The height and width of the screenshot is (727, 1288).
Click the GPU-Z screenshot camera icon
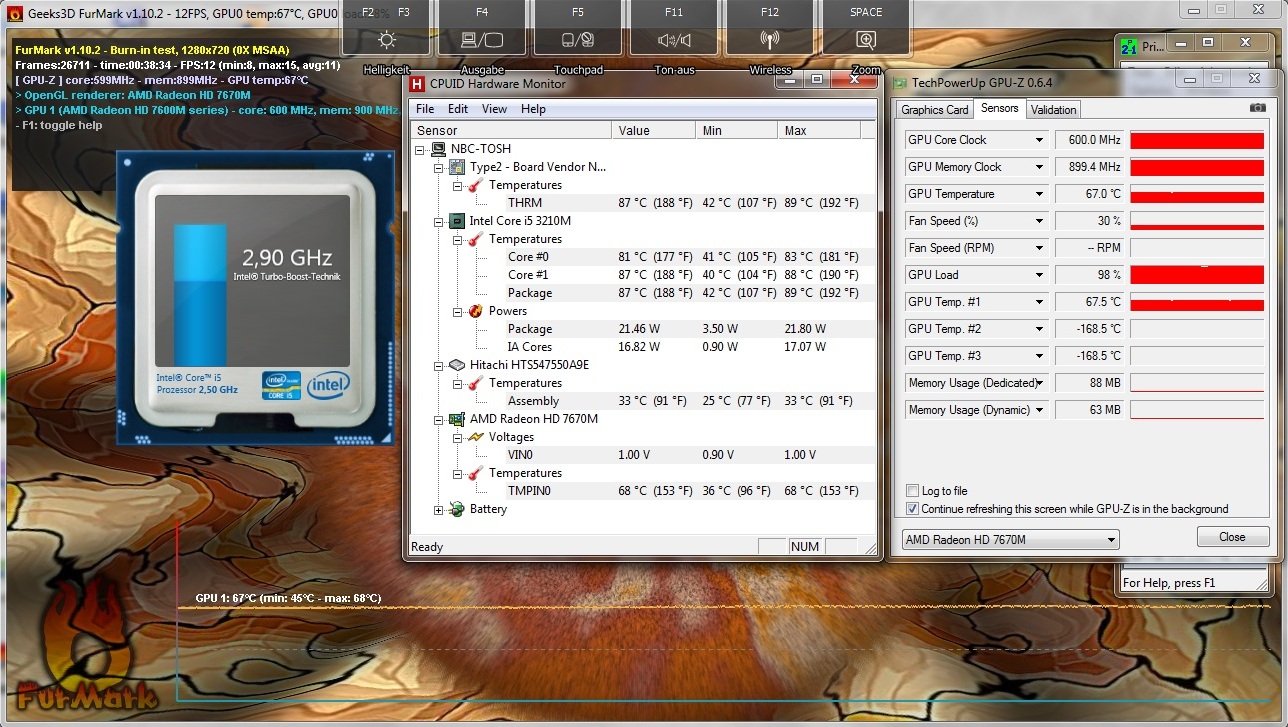[x=1257, y=108]
